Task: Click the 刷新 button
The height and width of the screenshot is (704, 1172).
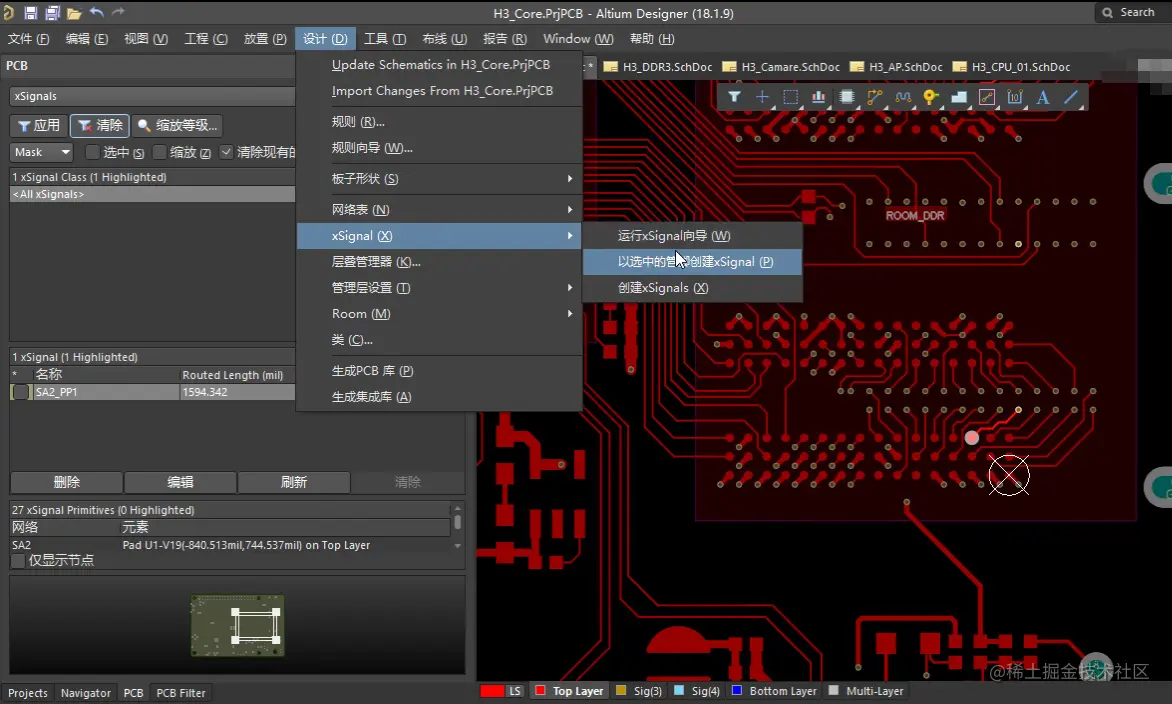Action: tap(294, 482)
